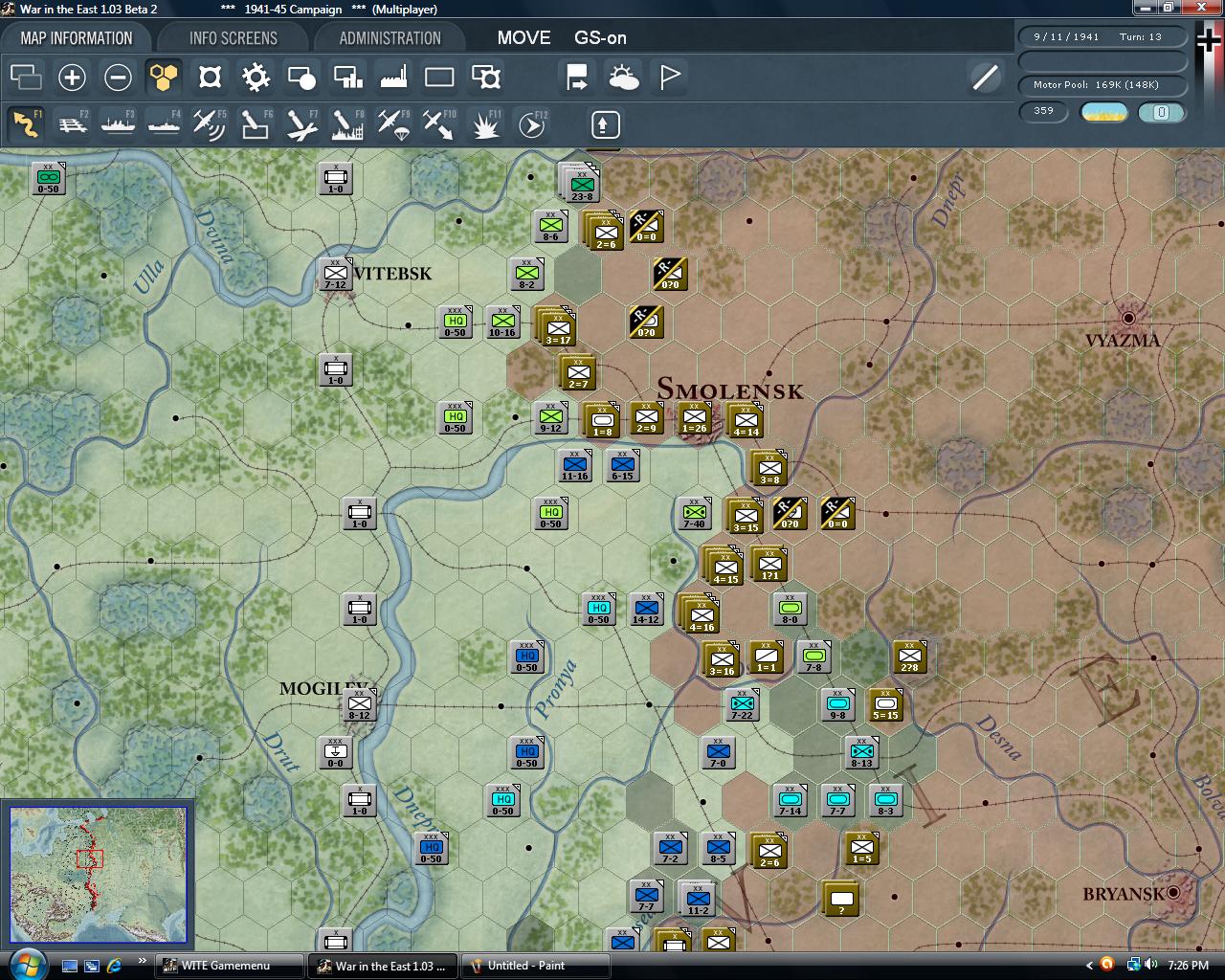
Task: Click the white pennant flag icon
Action: (x=669, y=77)
